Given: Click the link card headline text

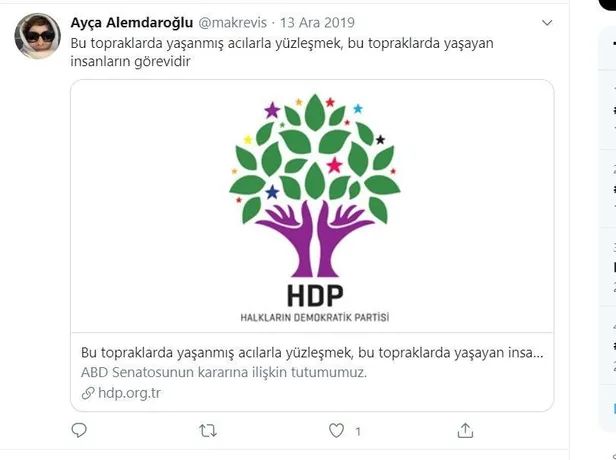Looking at the screenshot, I should (x=312, y=353).
